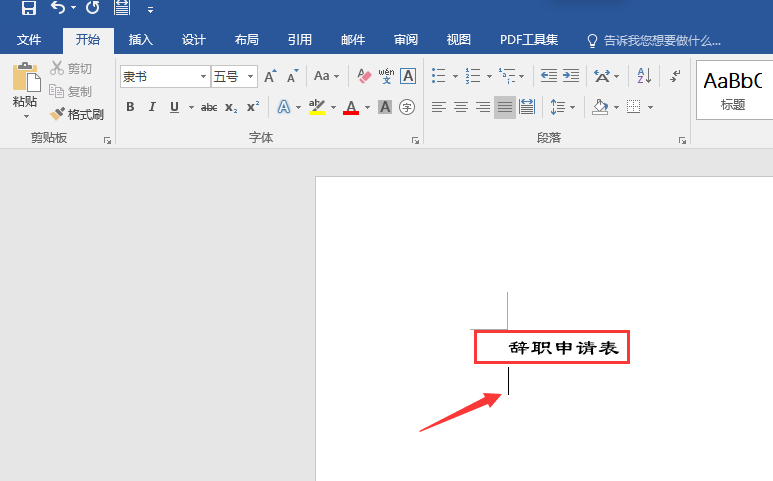Decrease paragraph indent

point(549,76)
